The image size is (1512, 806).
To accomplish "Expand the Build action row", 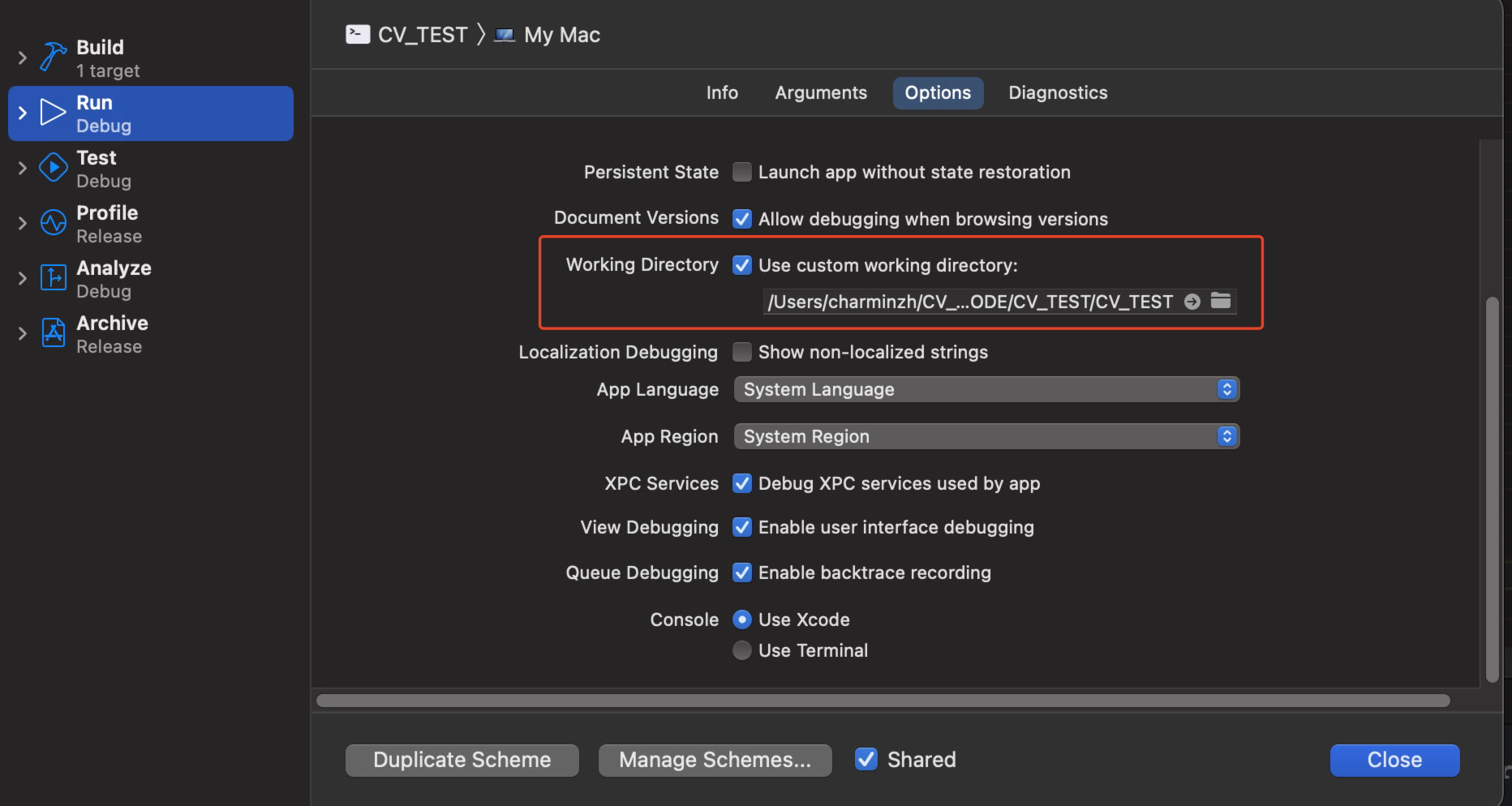I will 23,58.
